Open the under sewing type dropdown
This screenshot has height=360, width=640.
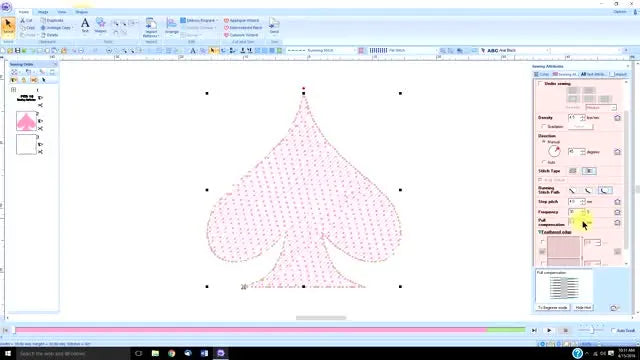coord(601,107)
